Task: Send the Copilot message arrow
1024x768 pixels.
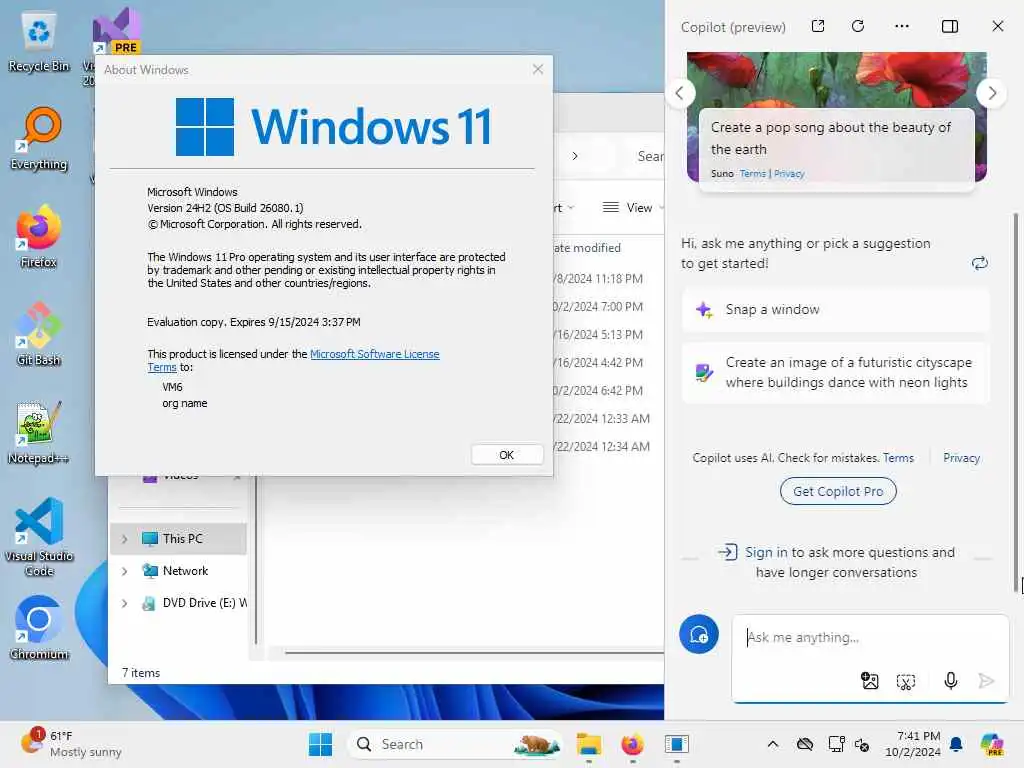Action: tap(986, 681)
